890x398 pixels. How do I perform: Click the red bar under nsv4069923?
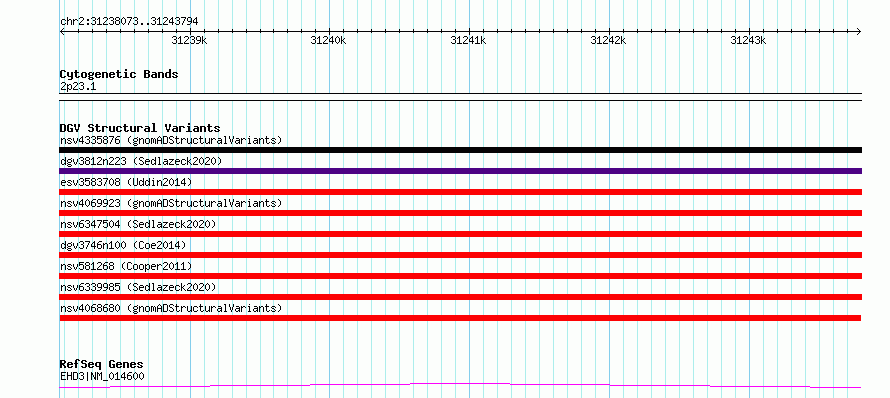pos(460,213)
